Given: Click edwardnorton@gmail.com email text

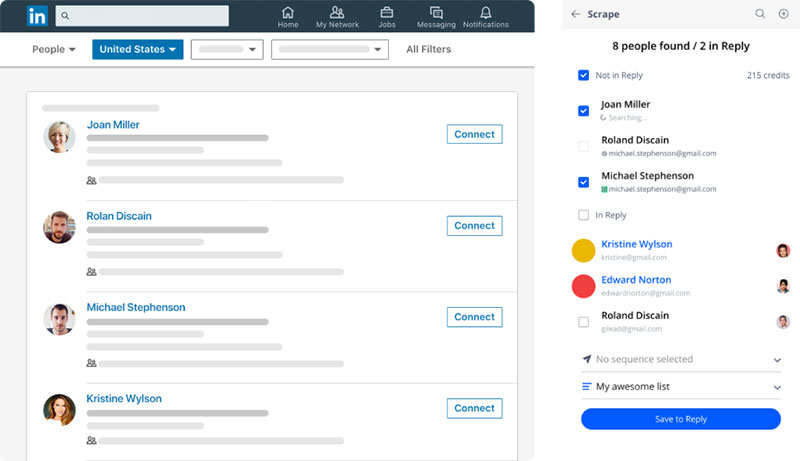Looking at the screenshot, I should tap(645, 293).
